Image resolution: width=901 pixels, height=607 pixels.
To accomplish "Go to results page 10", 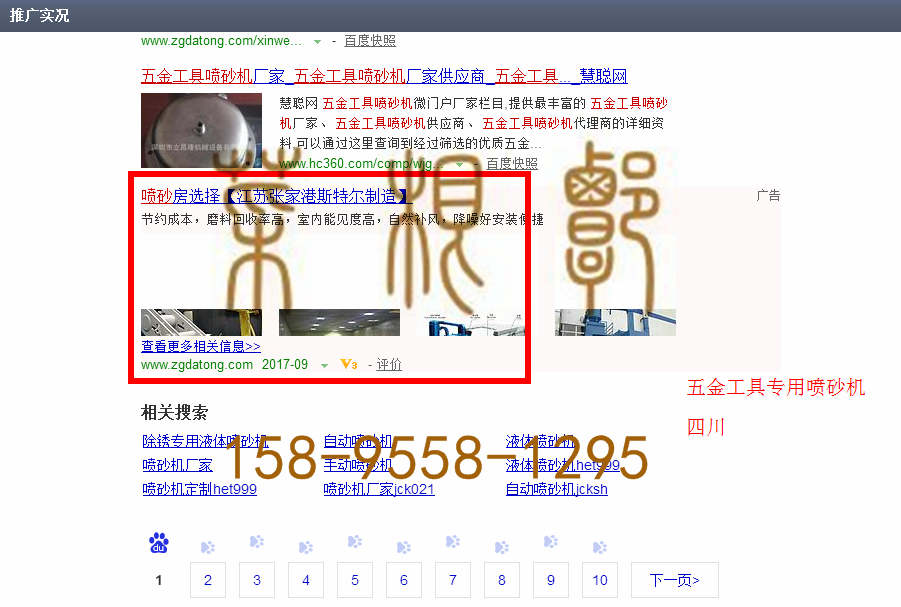I will point(600,580).
